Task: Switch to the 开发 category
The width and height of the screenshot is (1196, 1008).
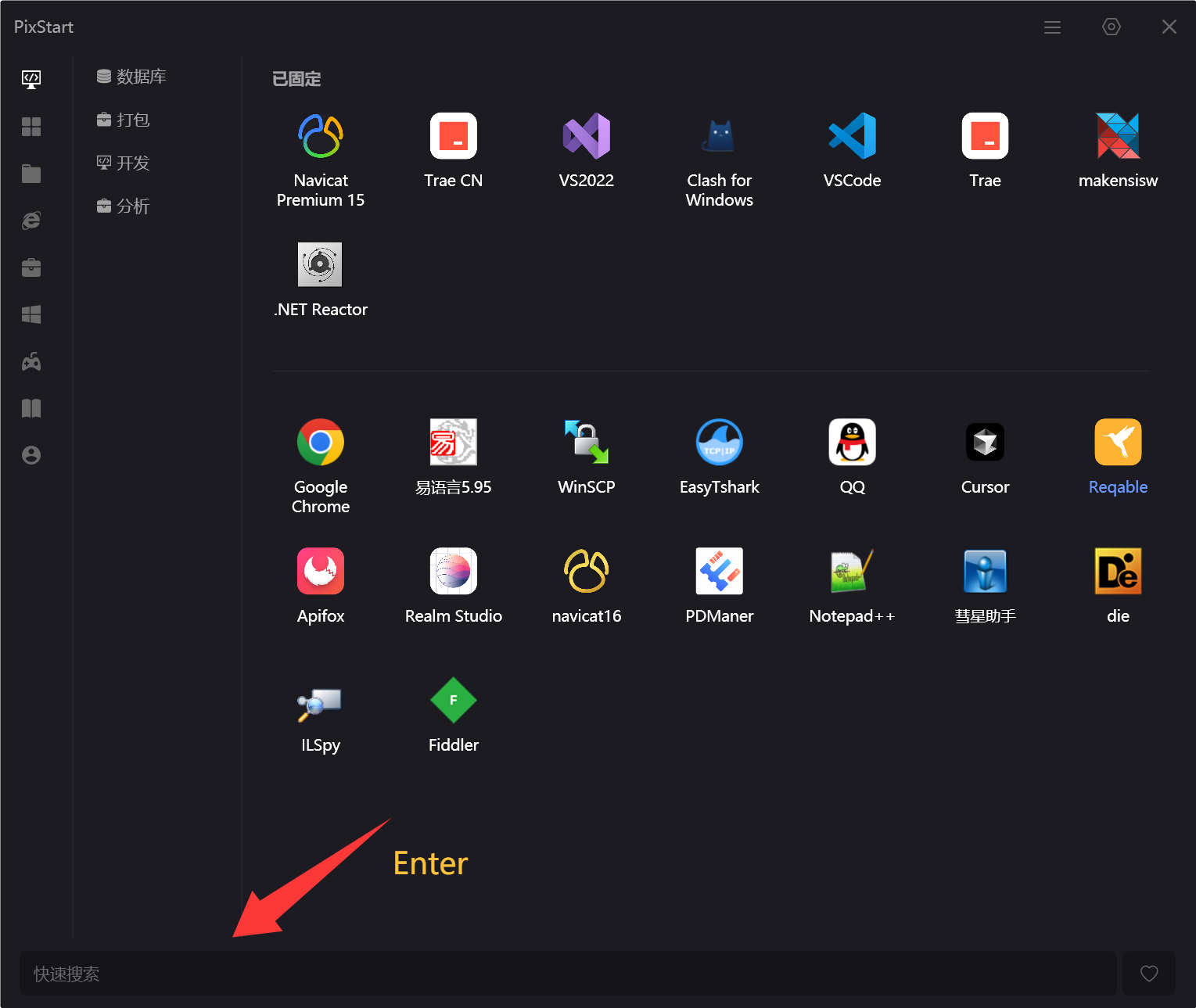Action: [x=124, y=163]
